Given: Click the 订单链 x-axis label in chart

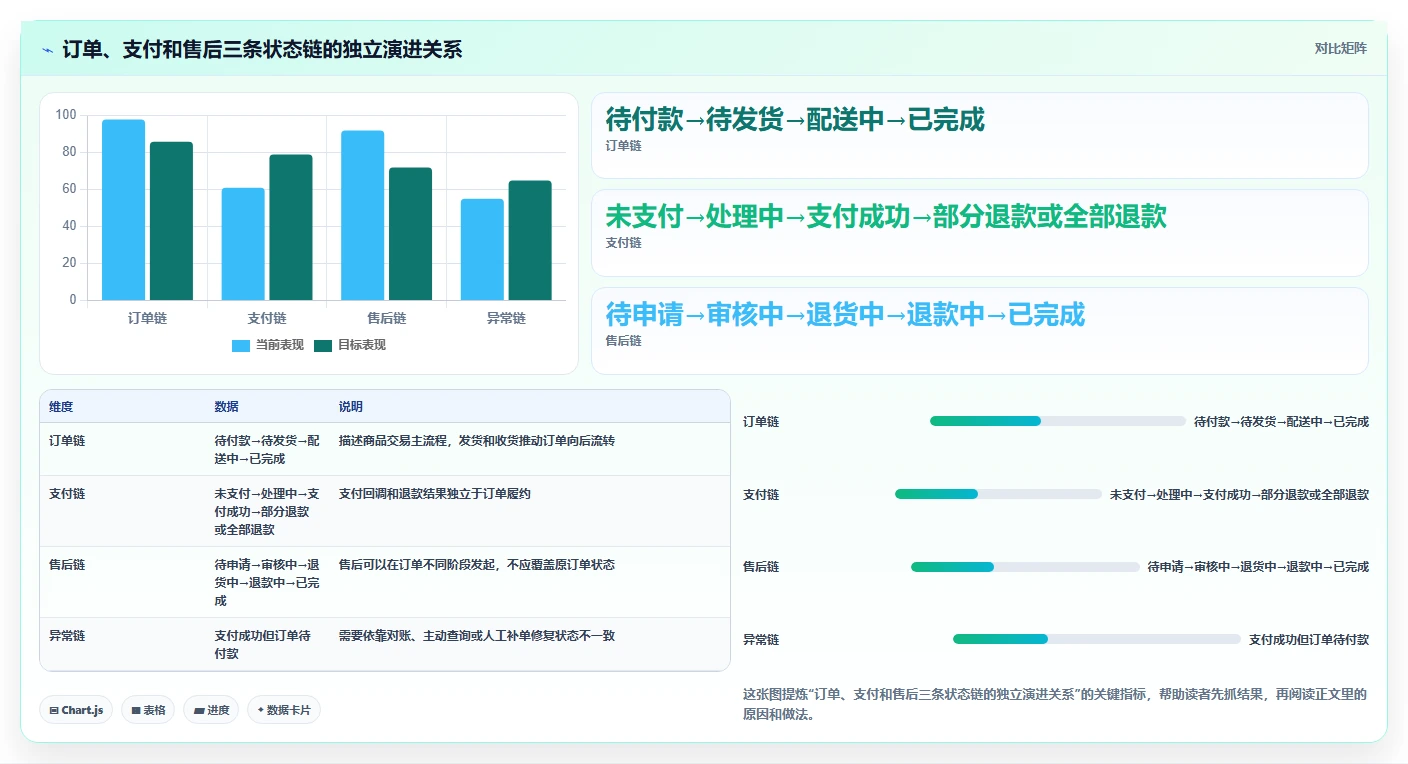Looking at the screenshot, I should 147,318.
